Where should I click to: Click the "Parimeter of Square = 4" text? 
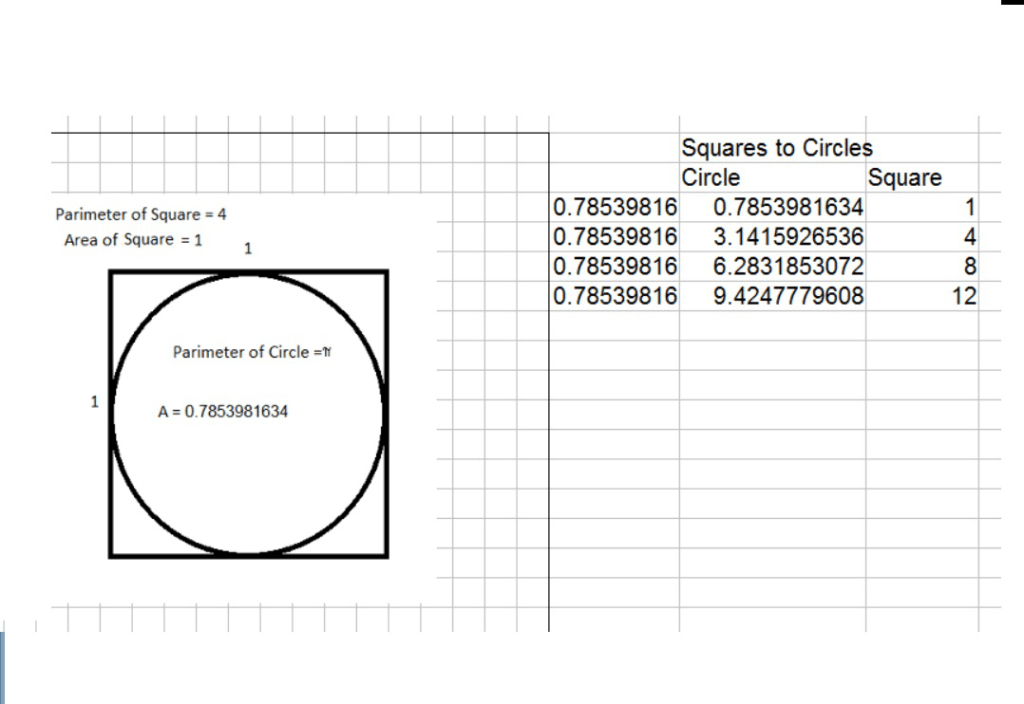(x=141, y=214)
